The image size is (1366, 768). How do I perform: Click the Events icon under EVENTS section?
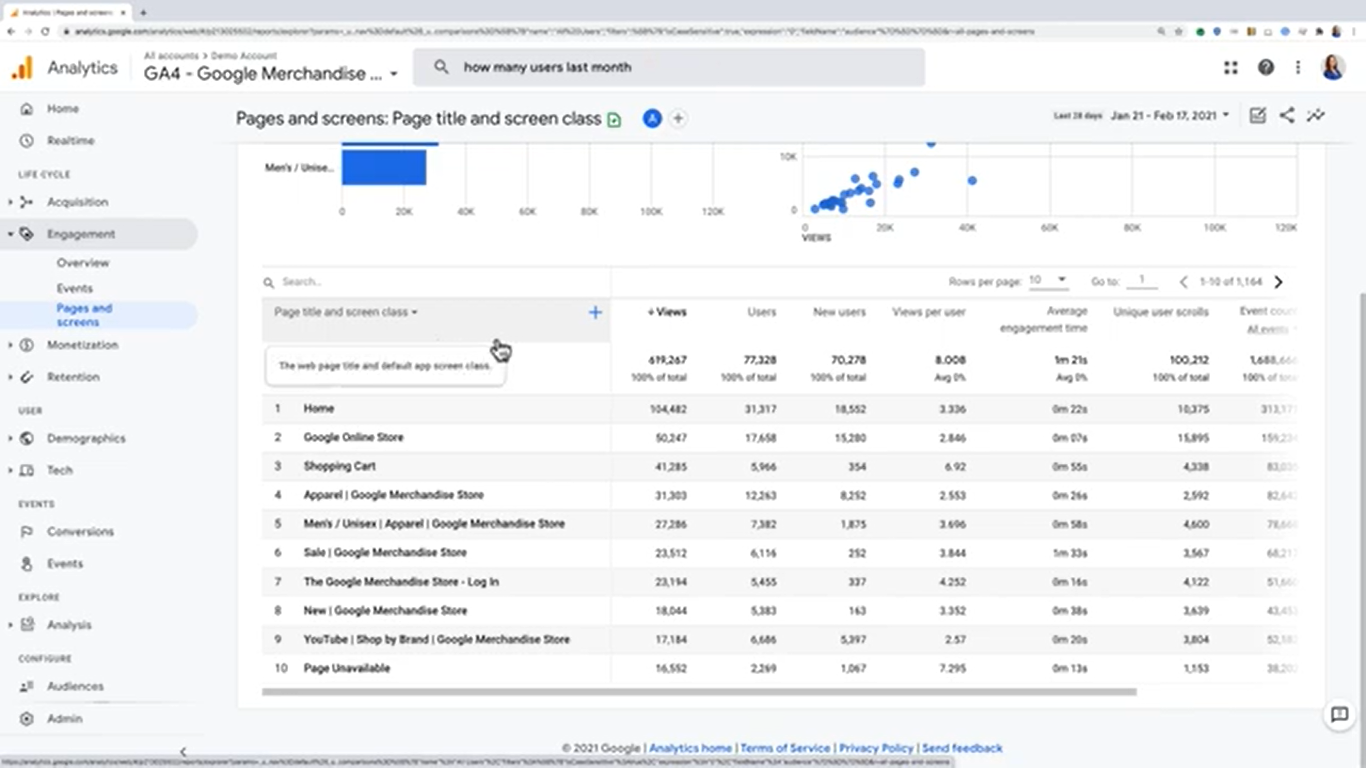(27, 564)
